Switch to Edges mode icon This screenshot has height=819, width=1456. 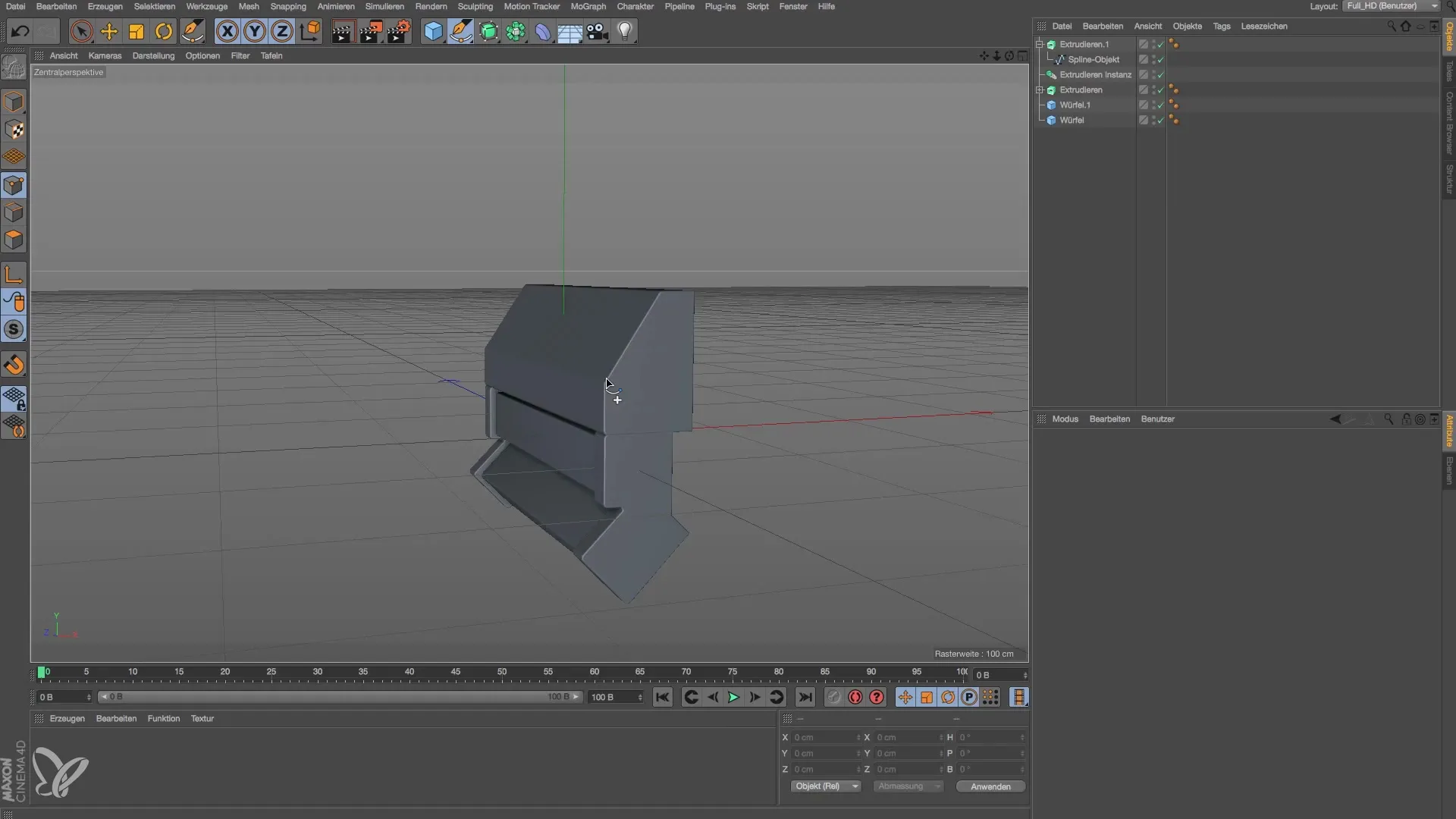tap(14, 212)
